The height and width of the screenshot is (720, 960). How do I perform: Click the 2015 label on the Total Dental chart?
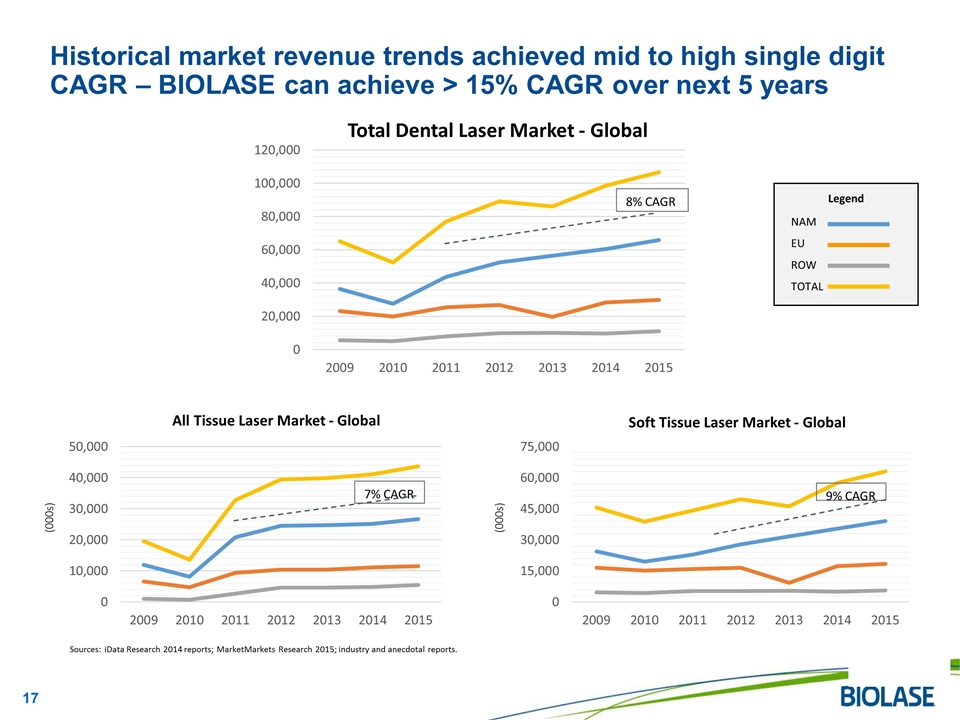(x=658, y=368)
